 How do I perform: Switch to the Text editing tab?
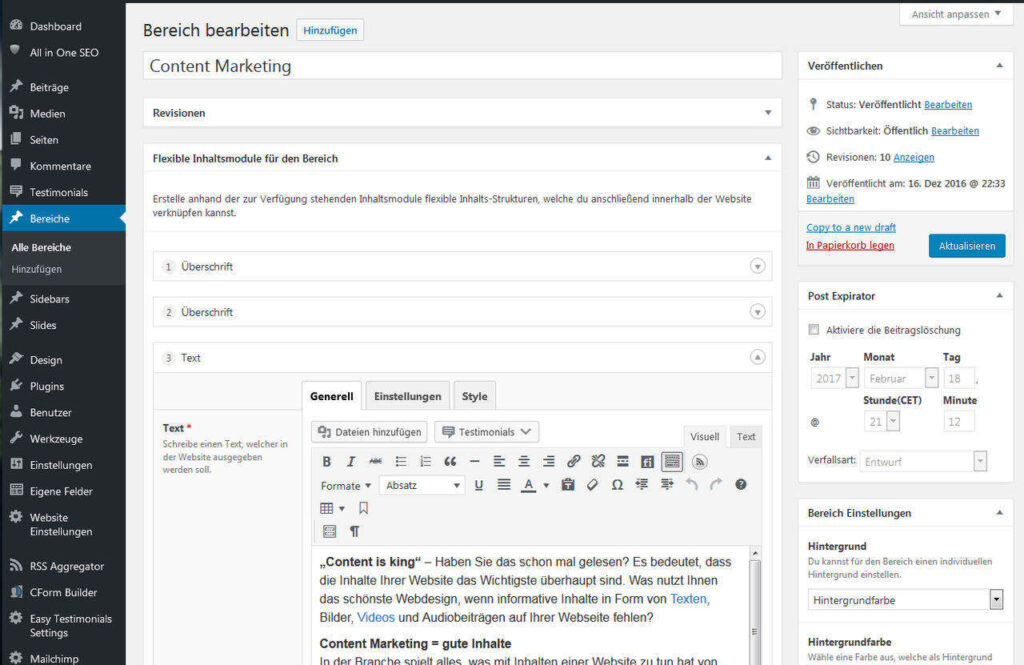point(745,437)
